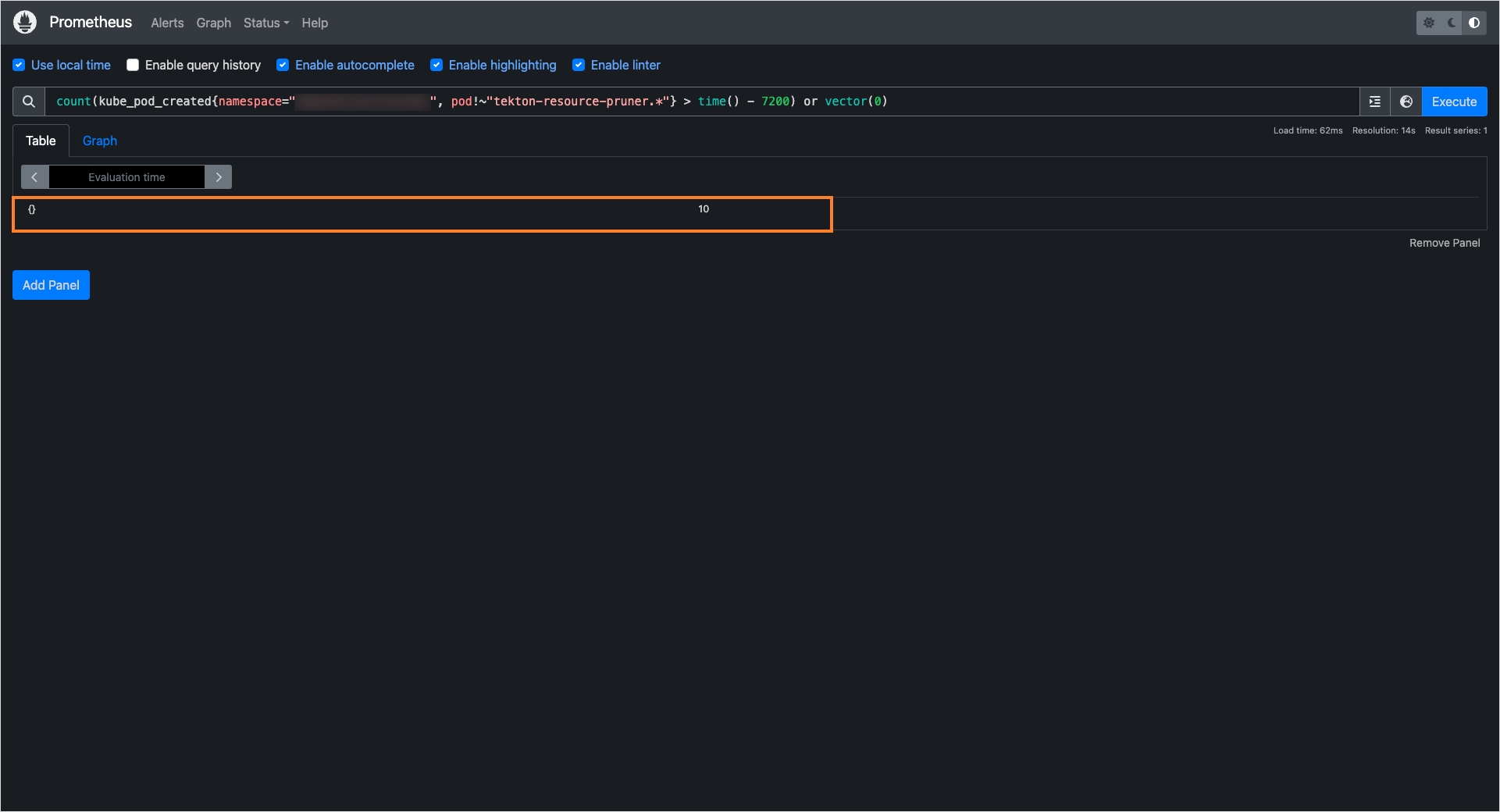Switch to the Graph tab
The image size is (1500, 812).
[100, 141]
